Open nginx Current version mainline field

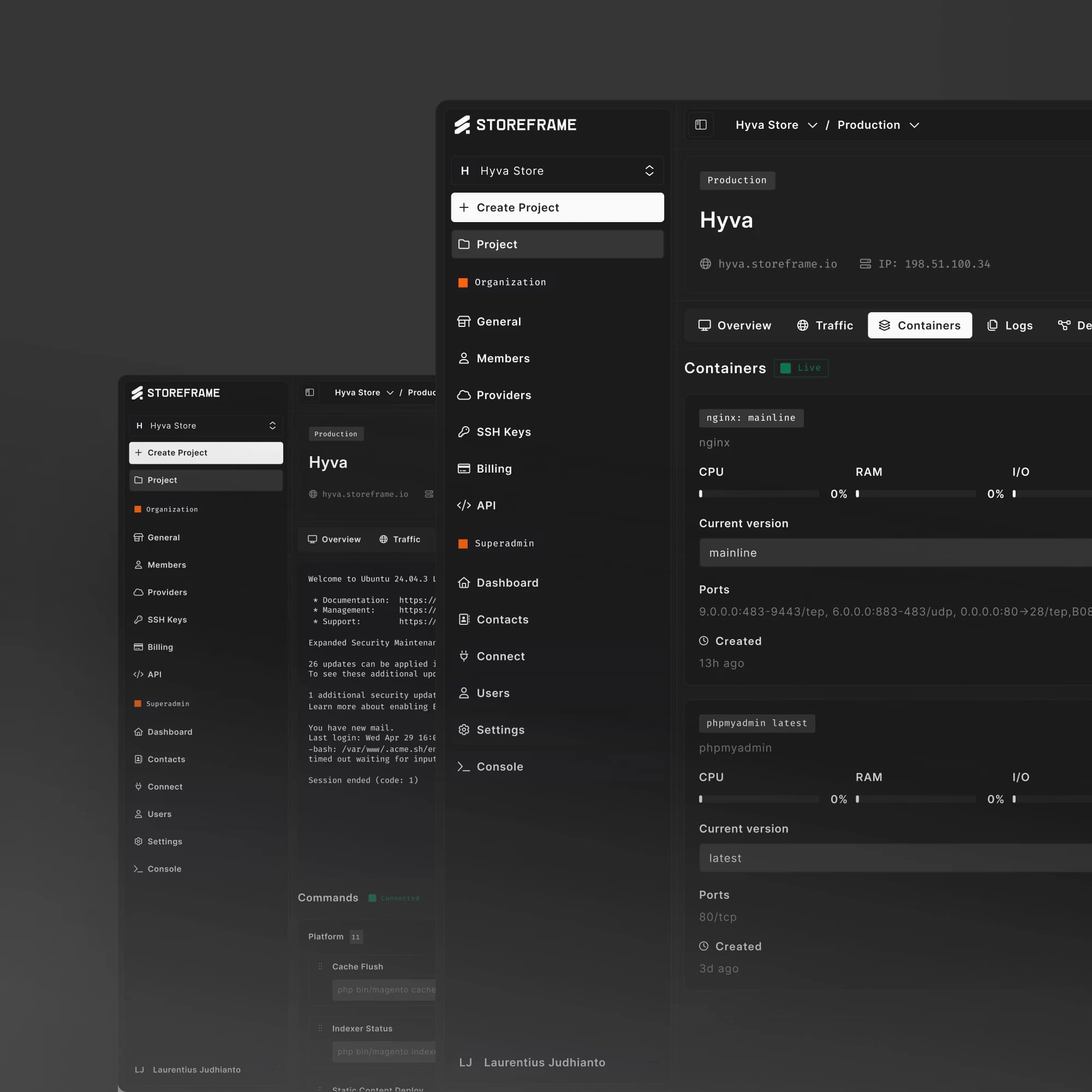point(896,553)
